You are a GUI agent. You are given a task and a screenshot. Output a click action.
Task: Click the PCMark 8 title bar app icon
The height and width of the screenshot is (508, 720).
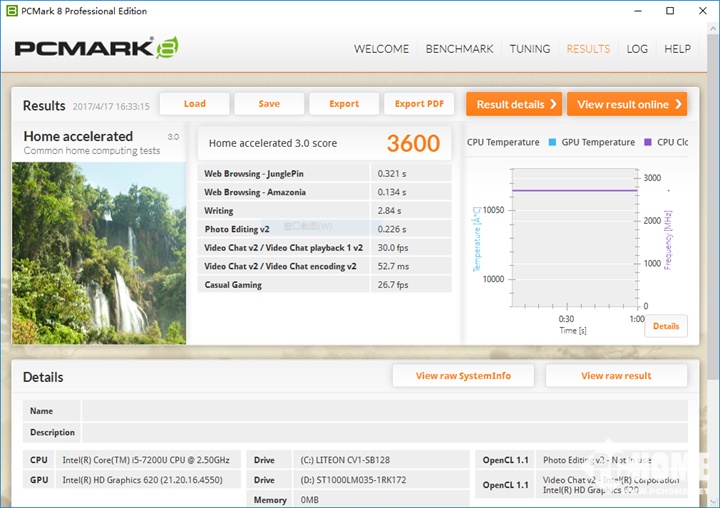tap(12, 11)
